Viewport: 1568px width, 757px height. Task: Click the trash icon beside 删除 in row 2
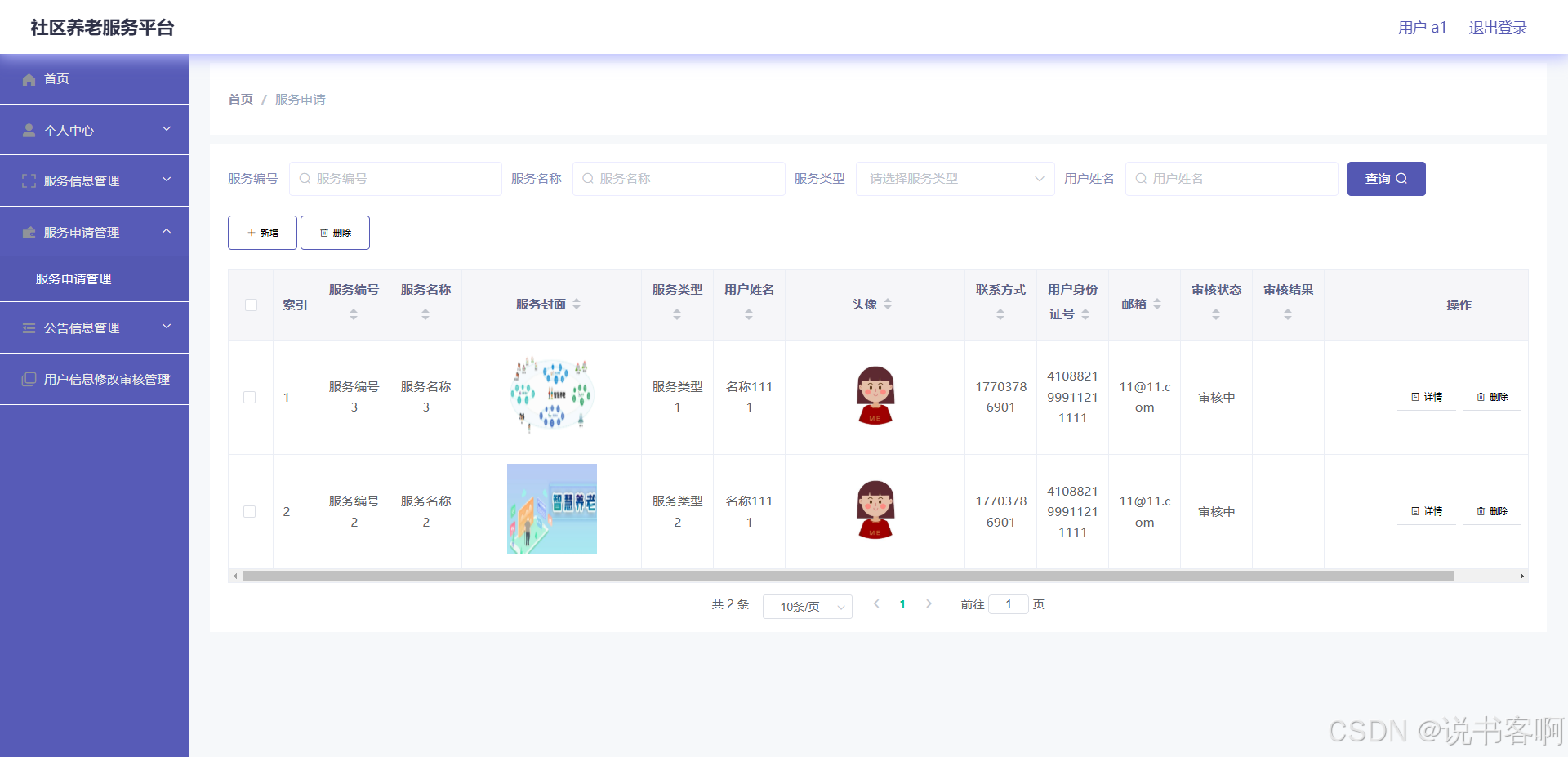pyautogui.click(x=1481, y=511)
